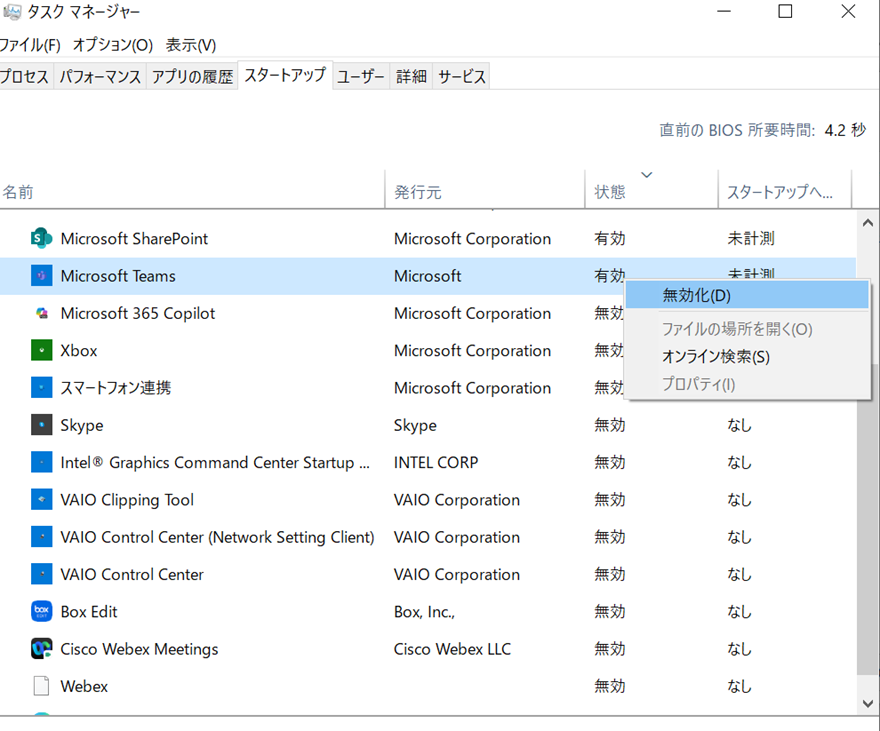This screenshot has height=731, width=880.
Task: Maximize the Task Manager window
Action: point(785,11)
